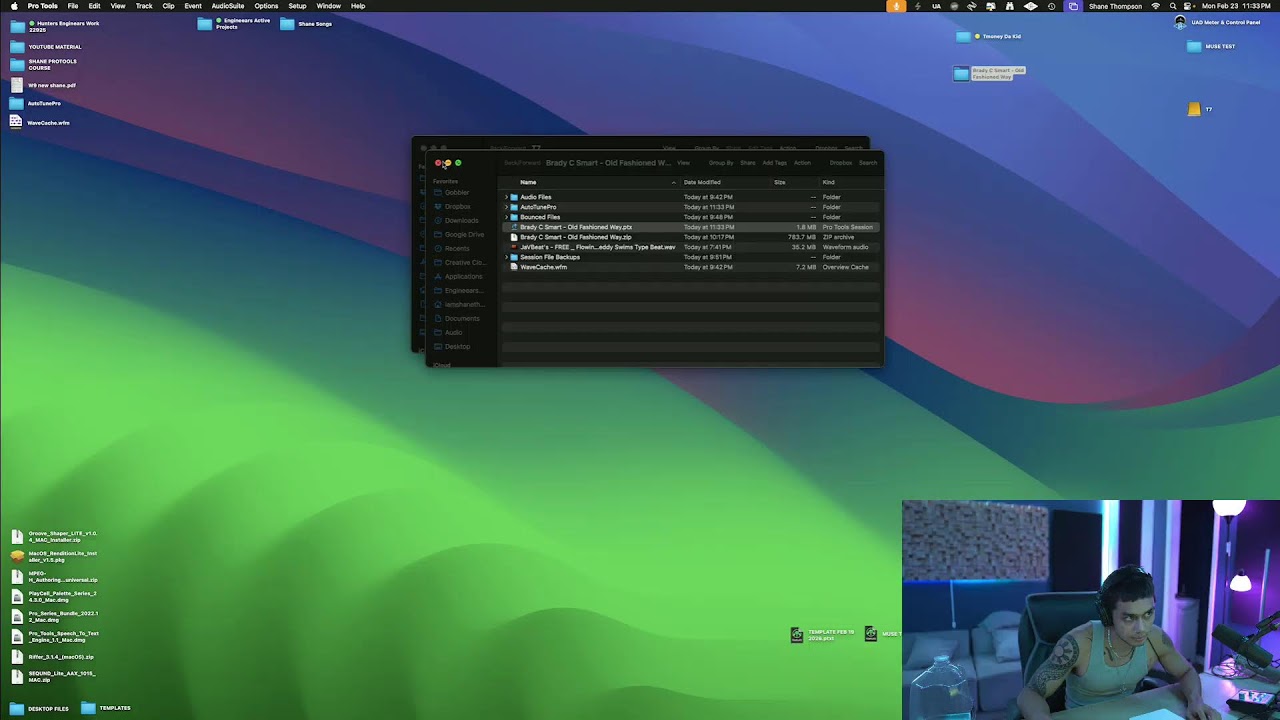Open Group By in Finder toolbar

click(721, 162)
